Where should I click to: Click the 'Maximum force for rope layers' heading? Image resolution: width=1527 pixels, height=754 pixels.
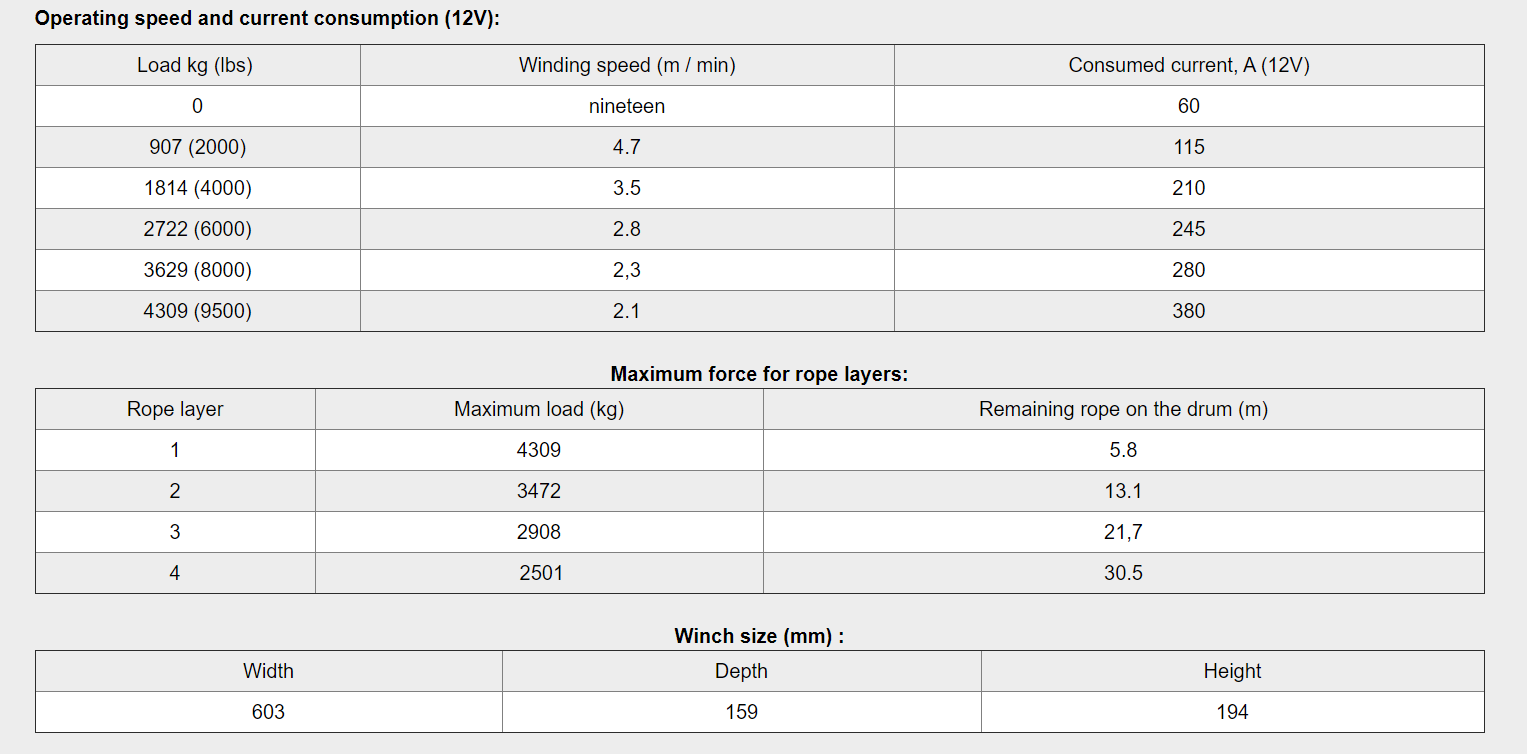[x=759, y=374]
